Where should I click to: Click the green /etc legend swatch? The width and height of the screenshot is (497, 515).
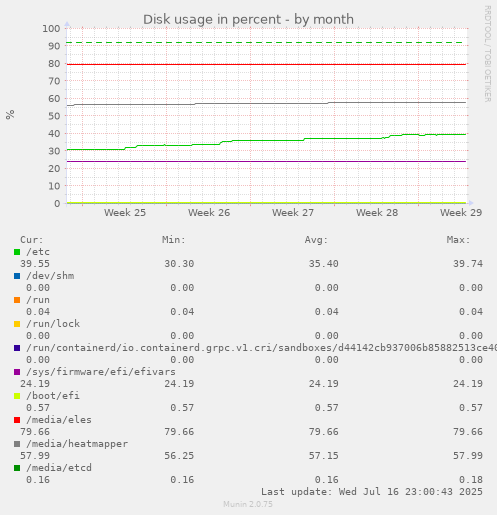tap(17, 252)
